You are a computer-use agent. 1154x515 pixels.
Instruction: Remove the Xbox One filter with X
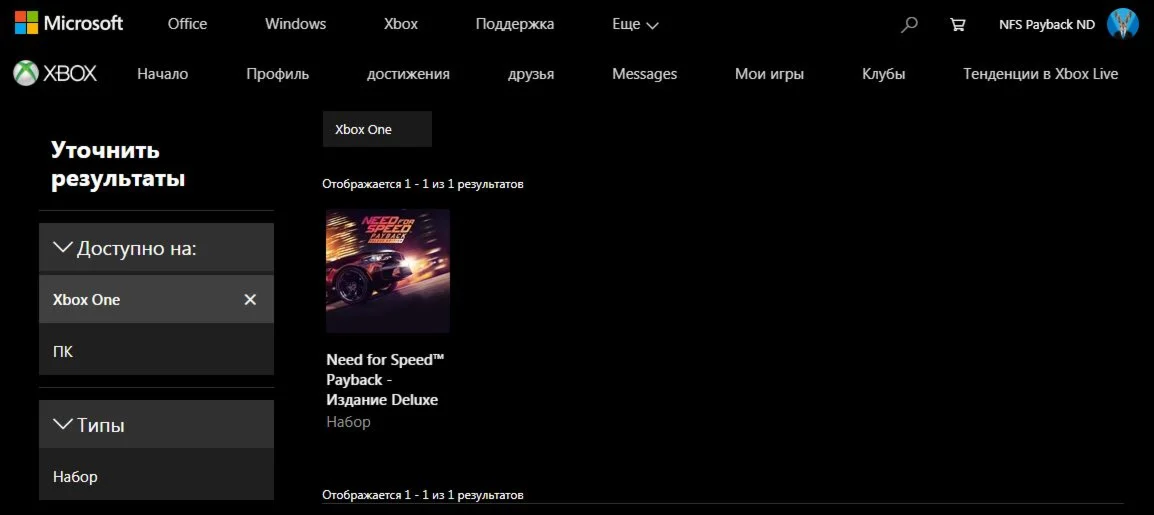pyautogui.click(x=250, y=299)
